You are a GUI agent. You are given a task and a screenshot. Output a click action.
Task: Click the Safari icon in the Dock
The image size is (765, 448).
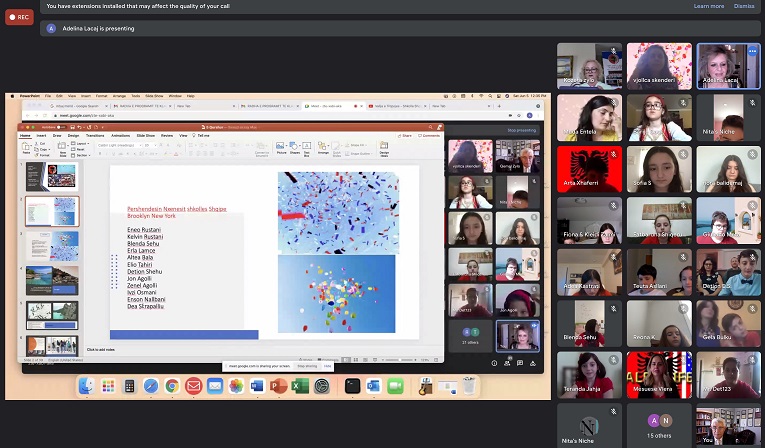(x=150, y=386)
